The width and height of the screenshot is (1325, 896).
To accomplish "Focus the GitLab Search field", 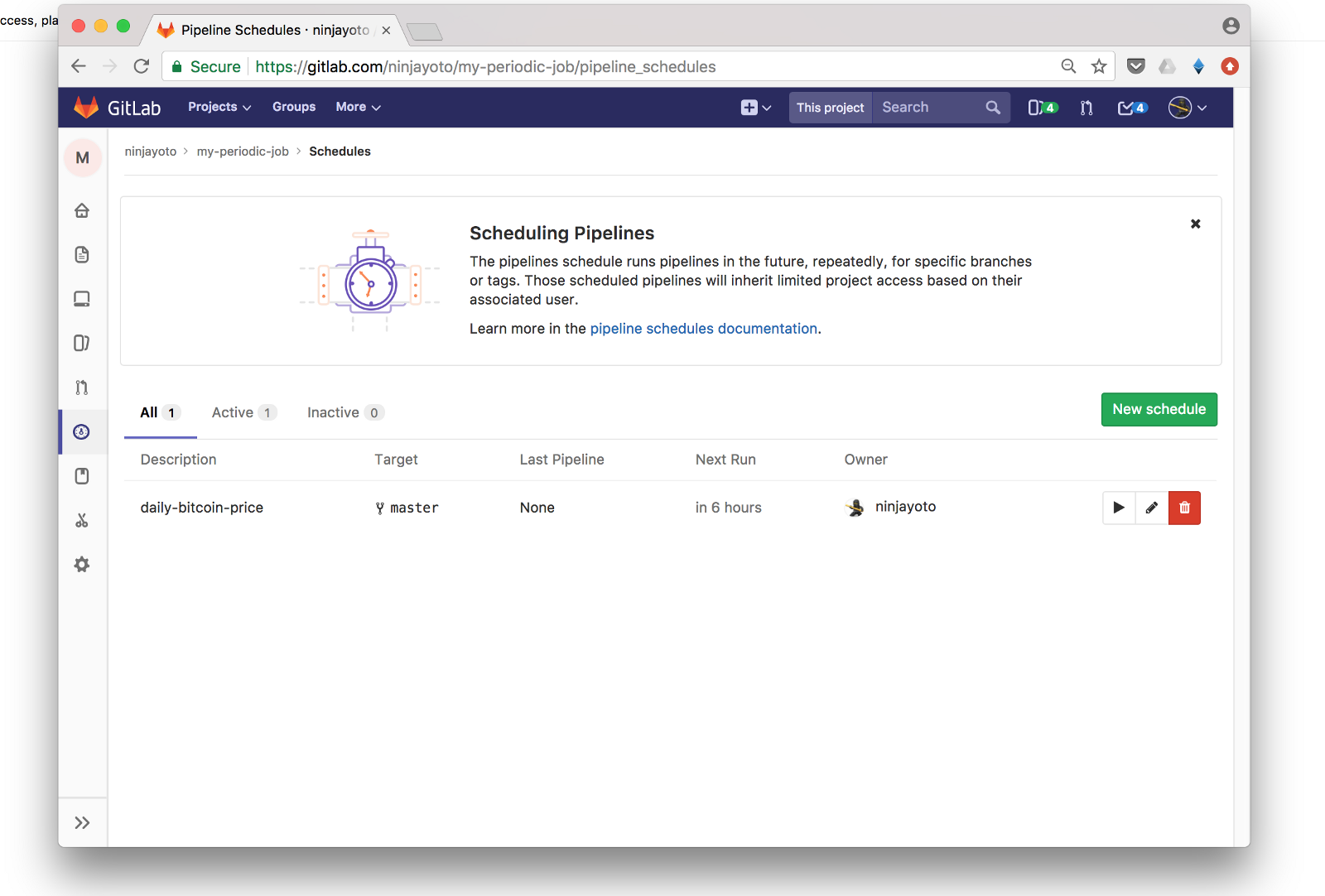I will pyautogui.click(x=929, y=108).
